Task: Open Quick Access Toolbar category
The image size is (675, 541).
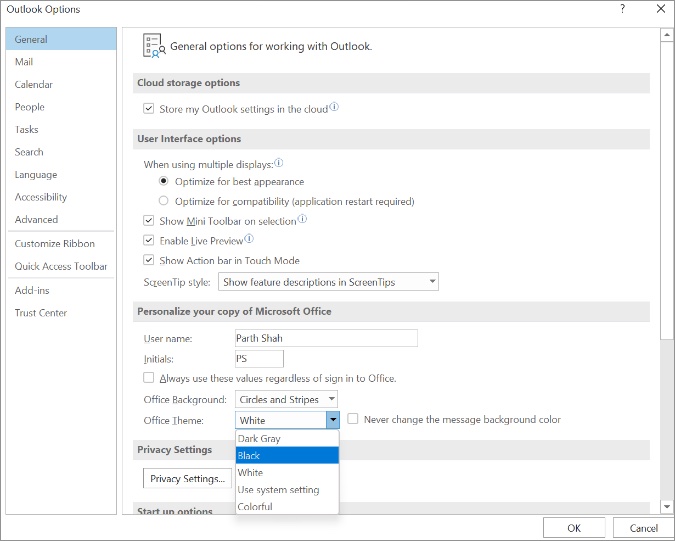Action: [x=61, y=266]
